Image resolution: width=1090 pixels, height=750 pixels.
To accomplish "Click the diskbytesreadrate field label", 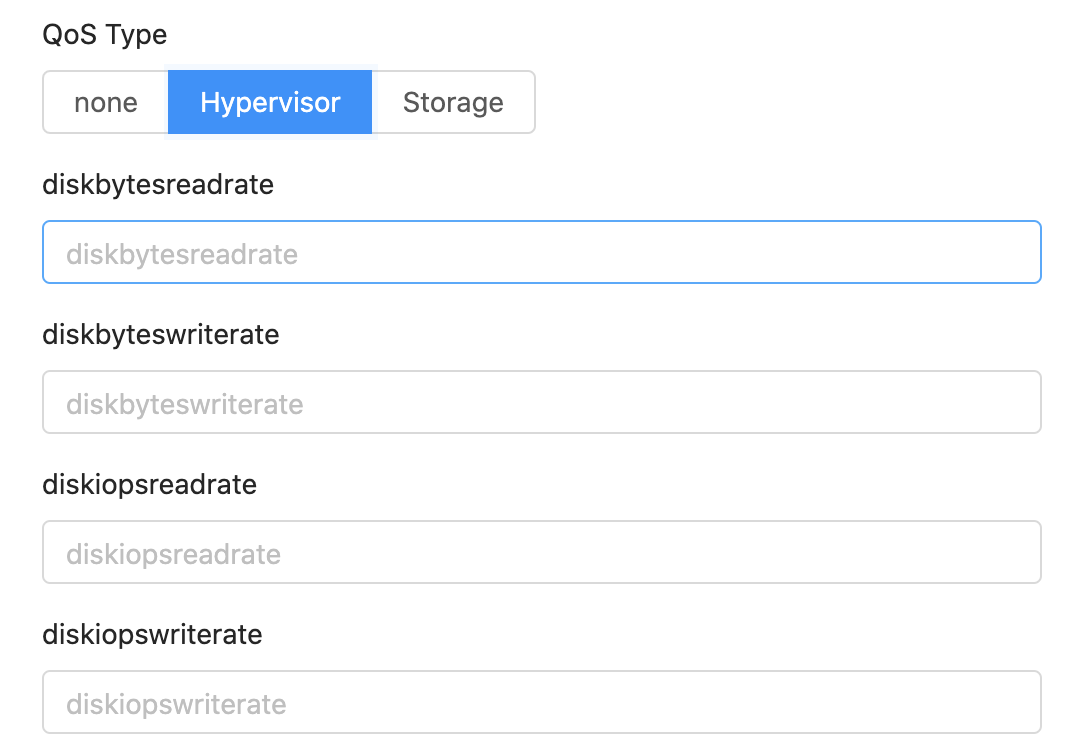I will tap(156, 185).
